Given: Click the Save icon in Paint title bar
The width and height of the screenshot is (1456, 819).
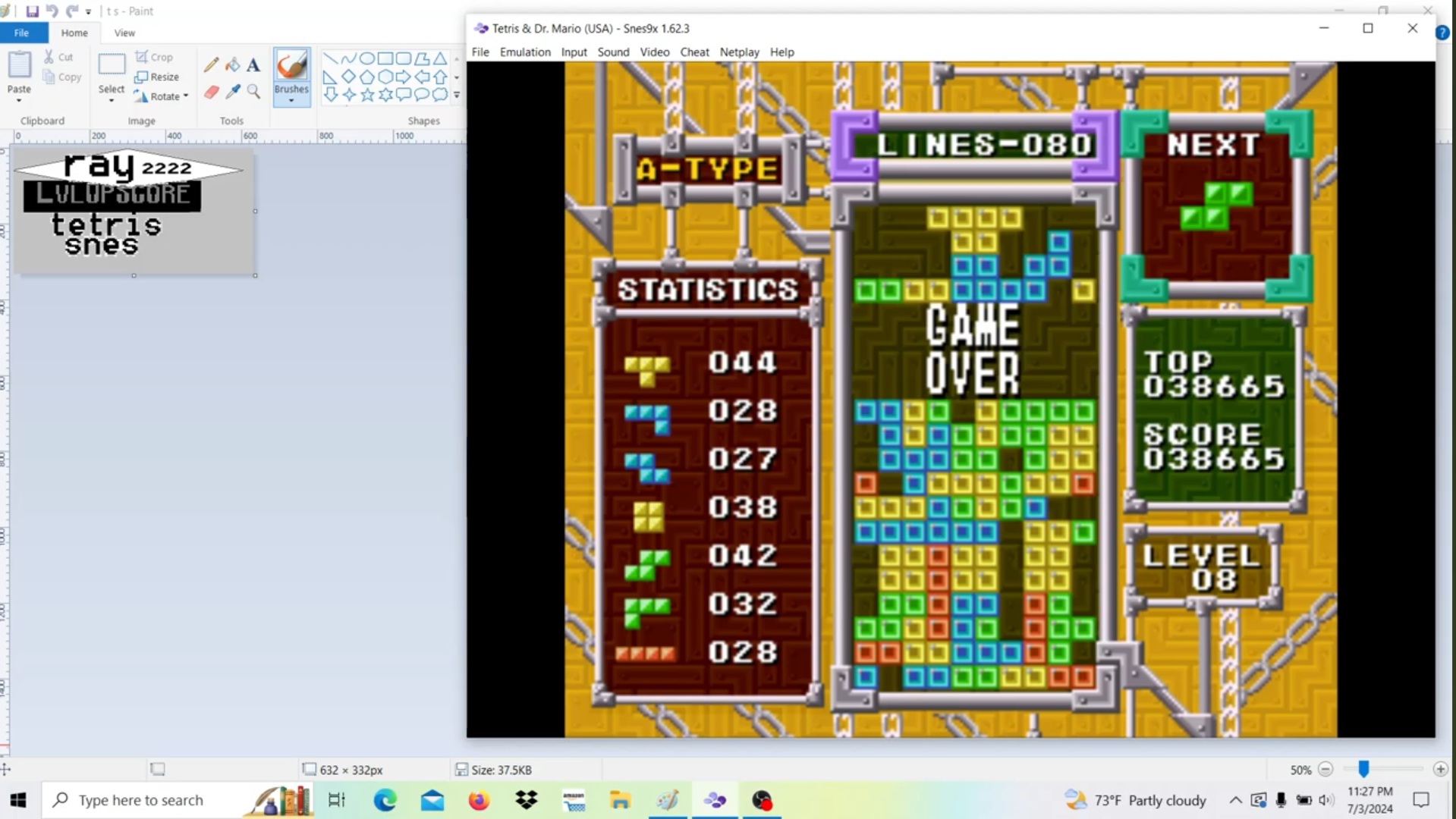Looking at the screenshot, I should [x=32, y=11].
